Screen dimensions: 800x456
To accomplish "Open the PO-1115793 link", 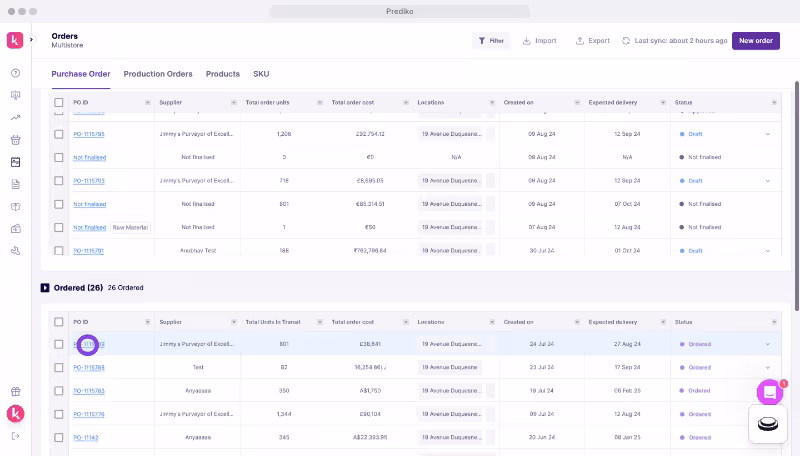I will (x=89, y=181).
